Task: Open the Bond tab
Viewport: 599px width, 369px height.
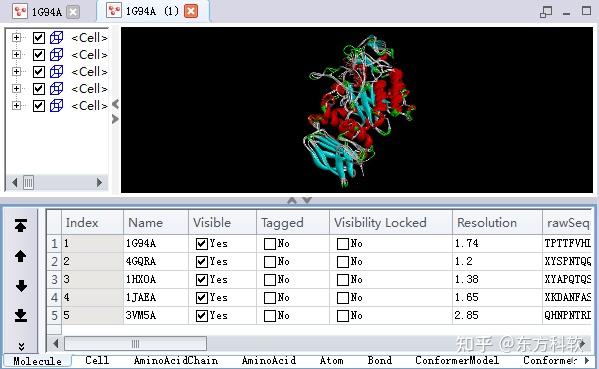Action: (x=380, y=360)
